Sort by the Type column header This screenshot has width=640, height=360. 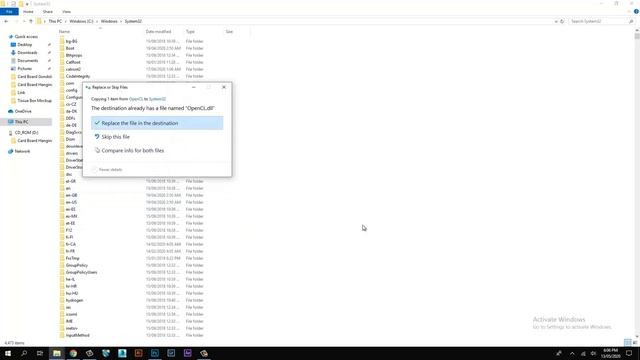190,31
